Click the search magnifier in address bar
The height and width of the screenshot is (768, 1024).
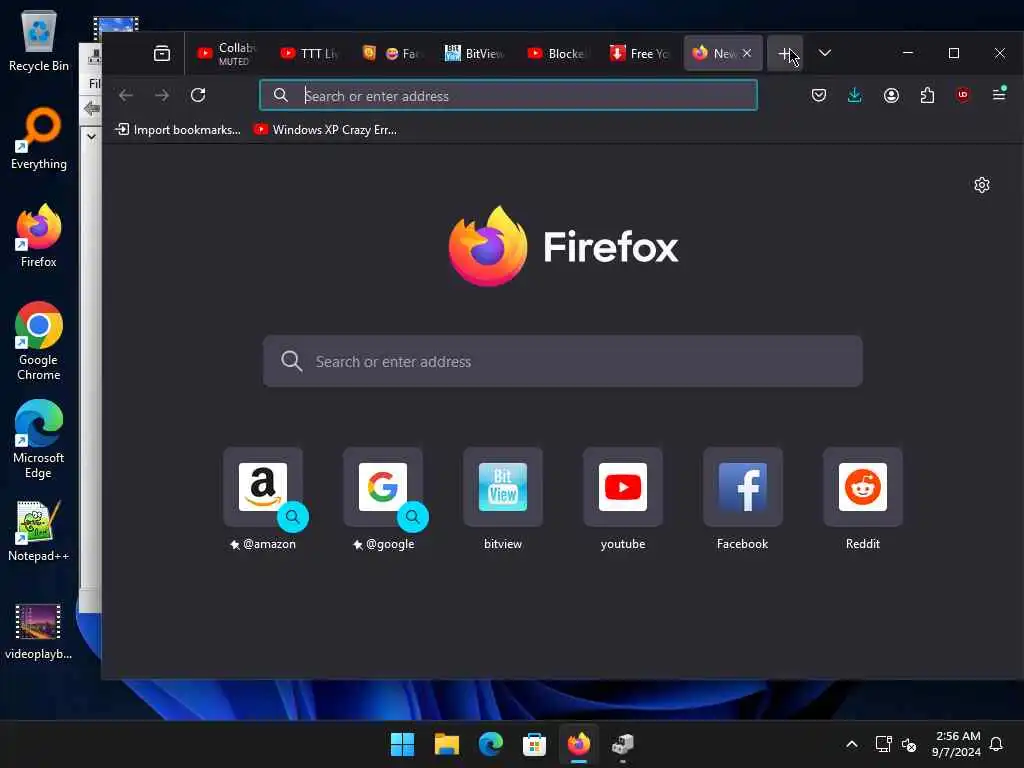[x=281, y=95]
